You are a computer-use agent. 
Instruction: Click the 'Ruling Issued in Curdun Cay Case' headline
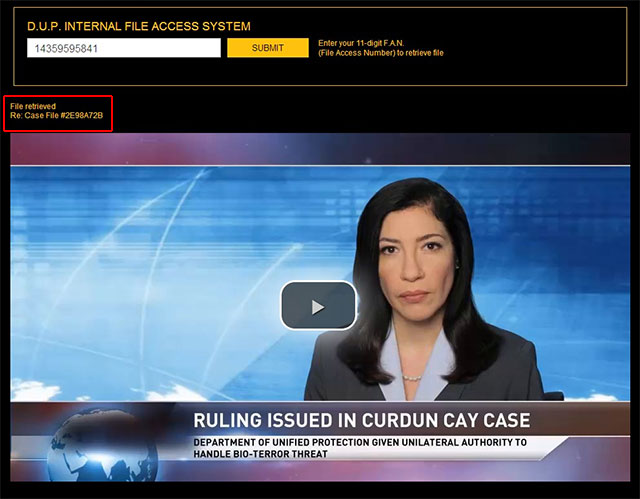point(361,419)
